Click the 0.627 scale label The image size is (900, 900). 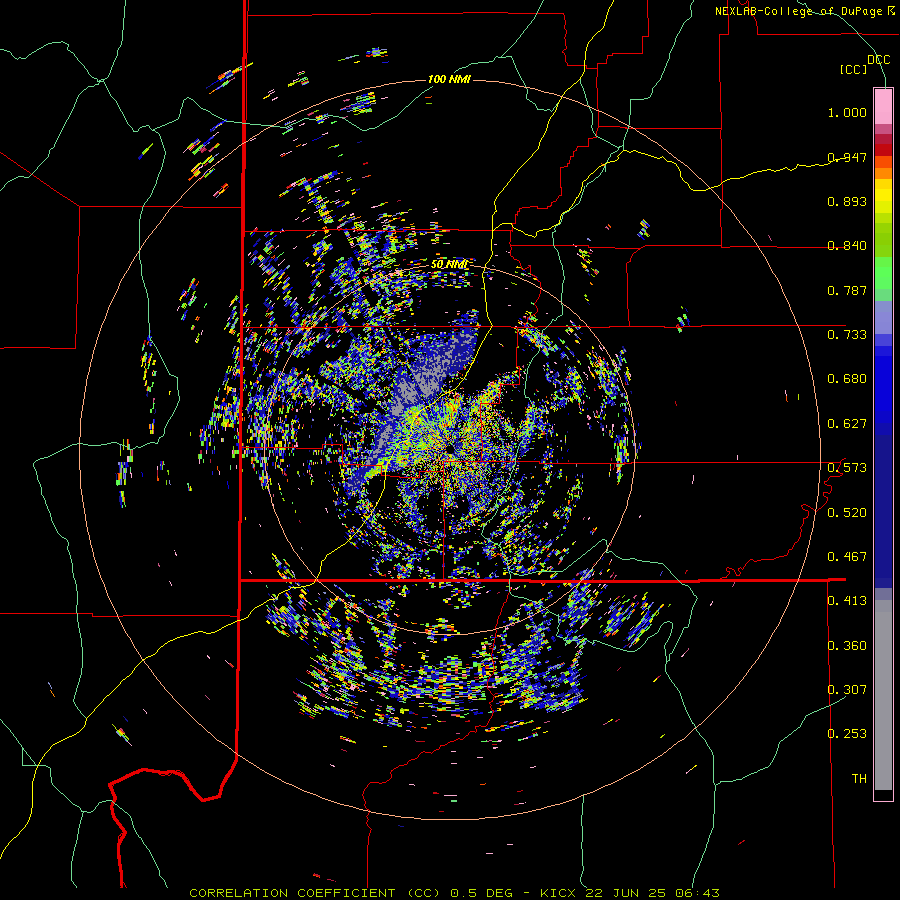[847, 424]
